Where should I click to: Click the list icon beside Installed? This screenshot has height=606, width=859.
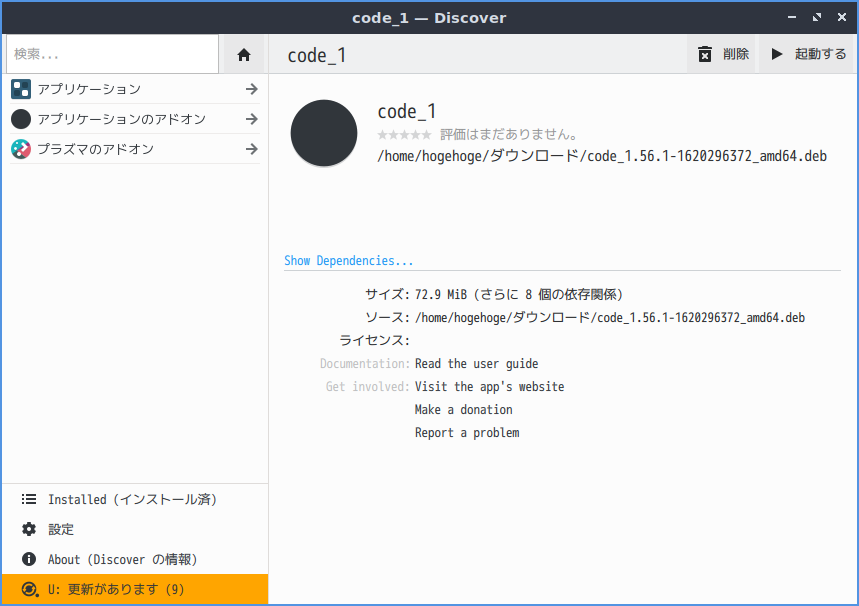[29, 499]
